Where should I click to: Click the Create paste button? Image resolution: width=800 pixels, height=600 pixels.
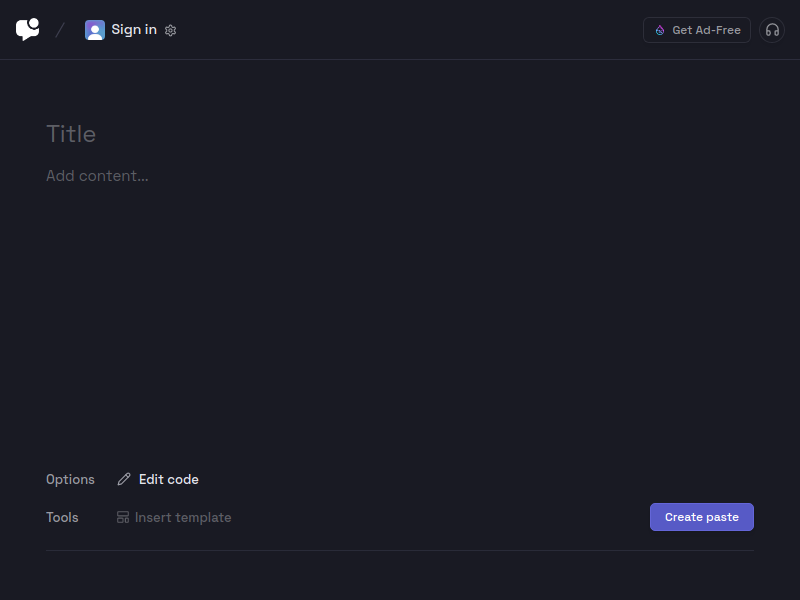(702, 517)
